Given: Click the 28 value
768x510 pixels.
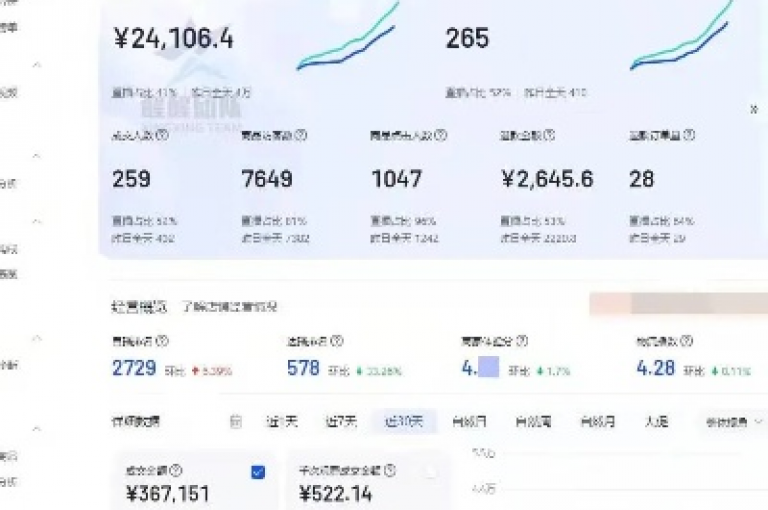Looking at the screenshot, I should 641,179.
